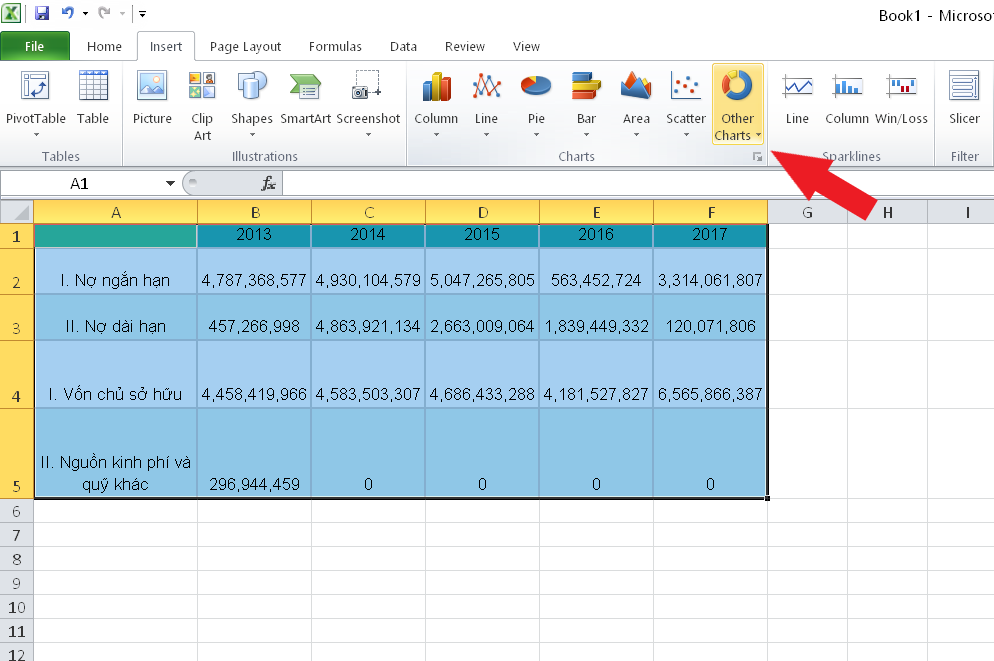
Task: Insert a Scatter chart
Action: tap(686, 105)
